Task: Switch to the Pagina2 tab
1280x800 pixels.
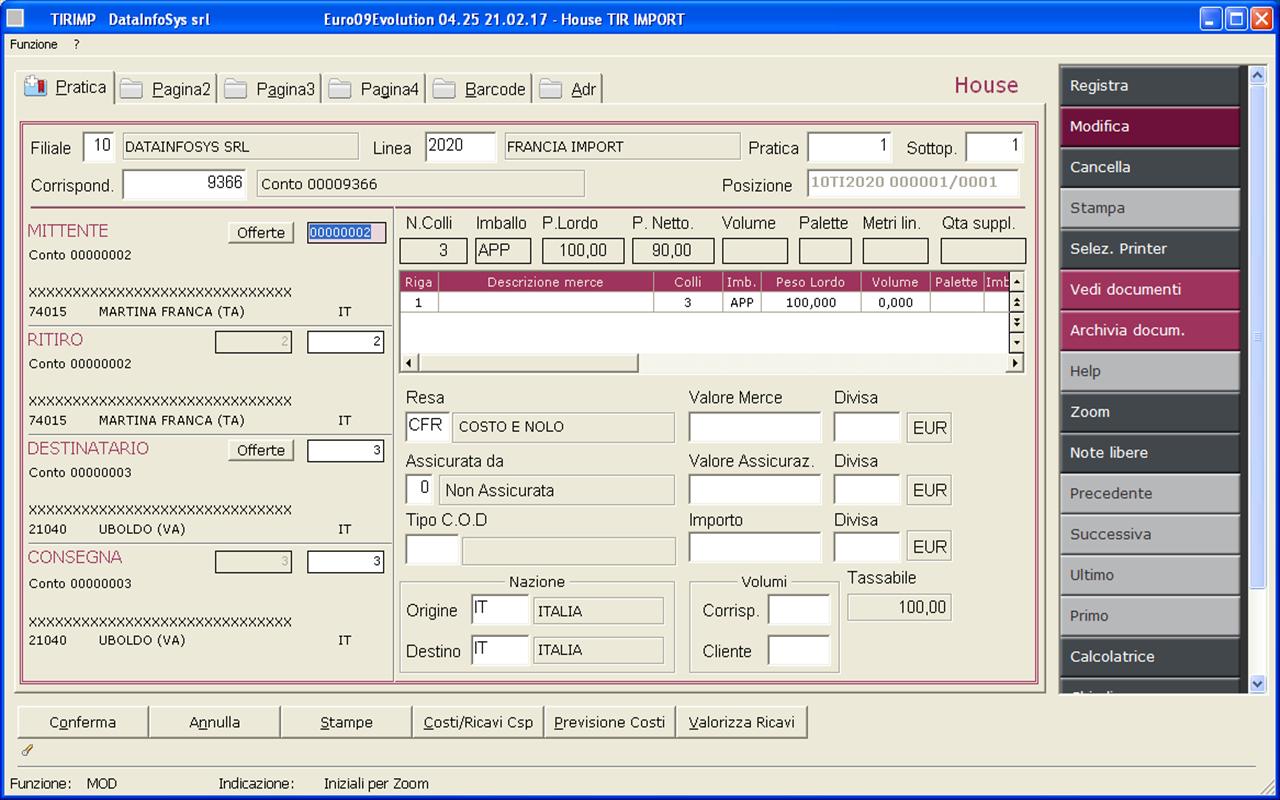Action: point(166,90)
